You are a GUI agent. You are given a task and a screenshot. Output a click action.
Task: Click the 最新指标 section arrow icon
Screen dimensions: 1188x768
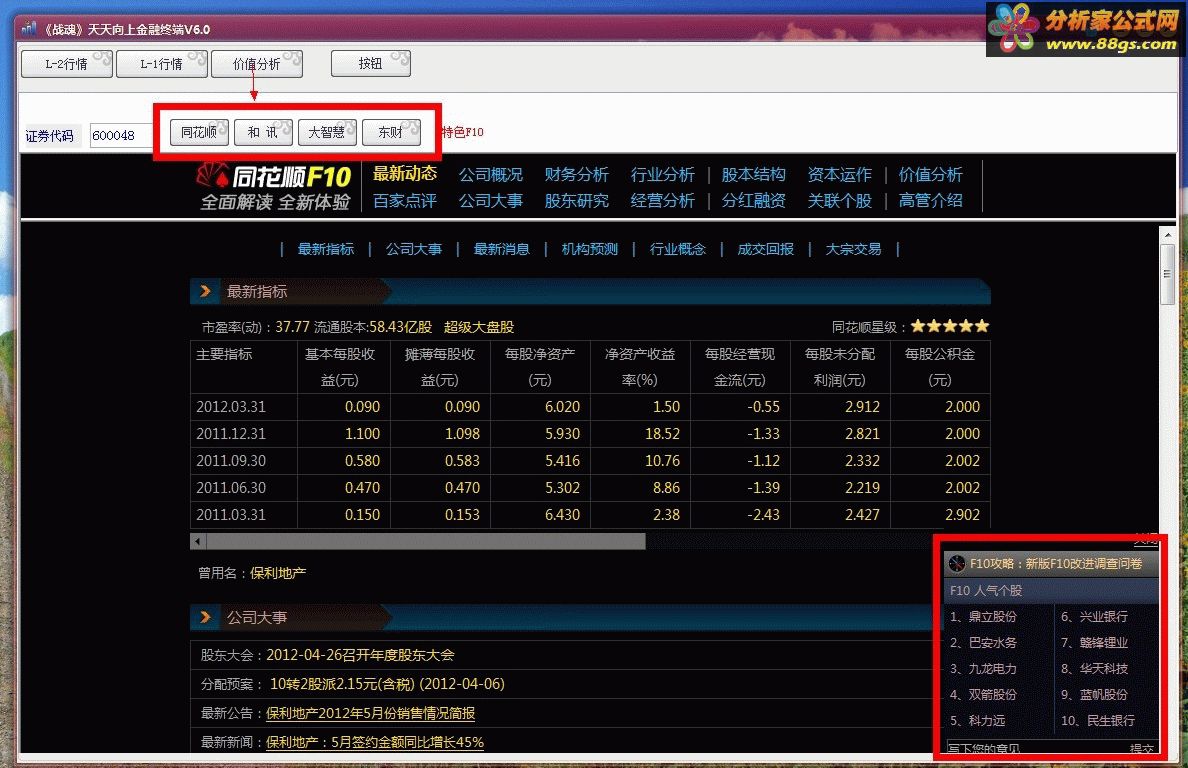click(x=205, y=291)
